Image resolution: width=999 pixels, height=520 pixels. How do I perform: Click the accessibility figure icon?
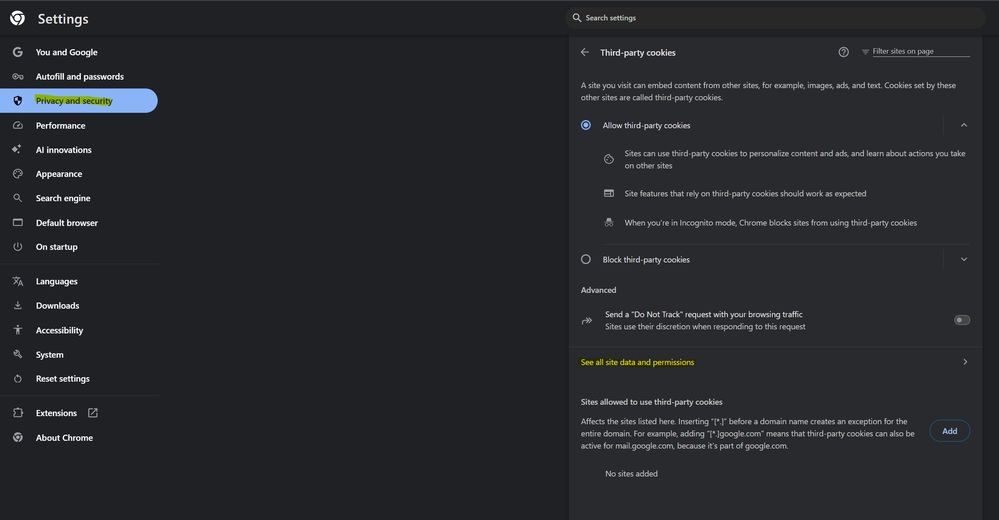[x=18, y=330]
